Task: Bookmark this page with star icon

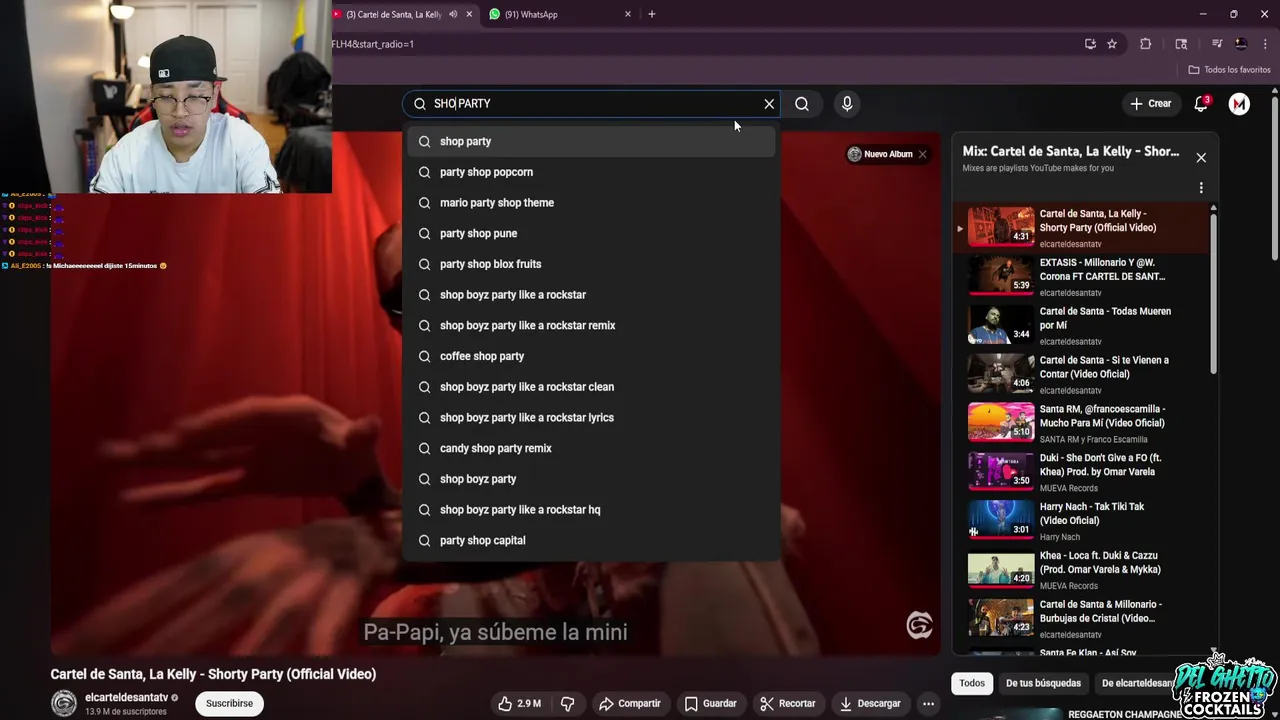Action: click(1112, 44)
